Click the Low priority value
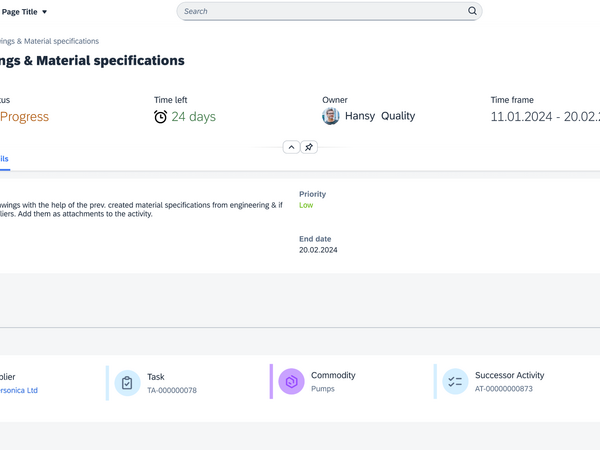Screen dimensions: 600x450 click(x=306, y=205)
